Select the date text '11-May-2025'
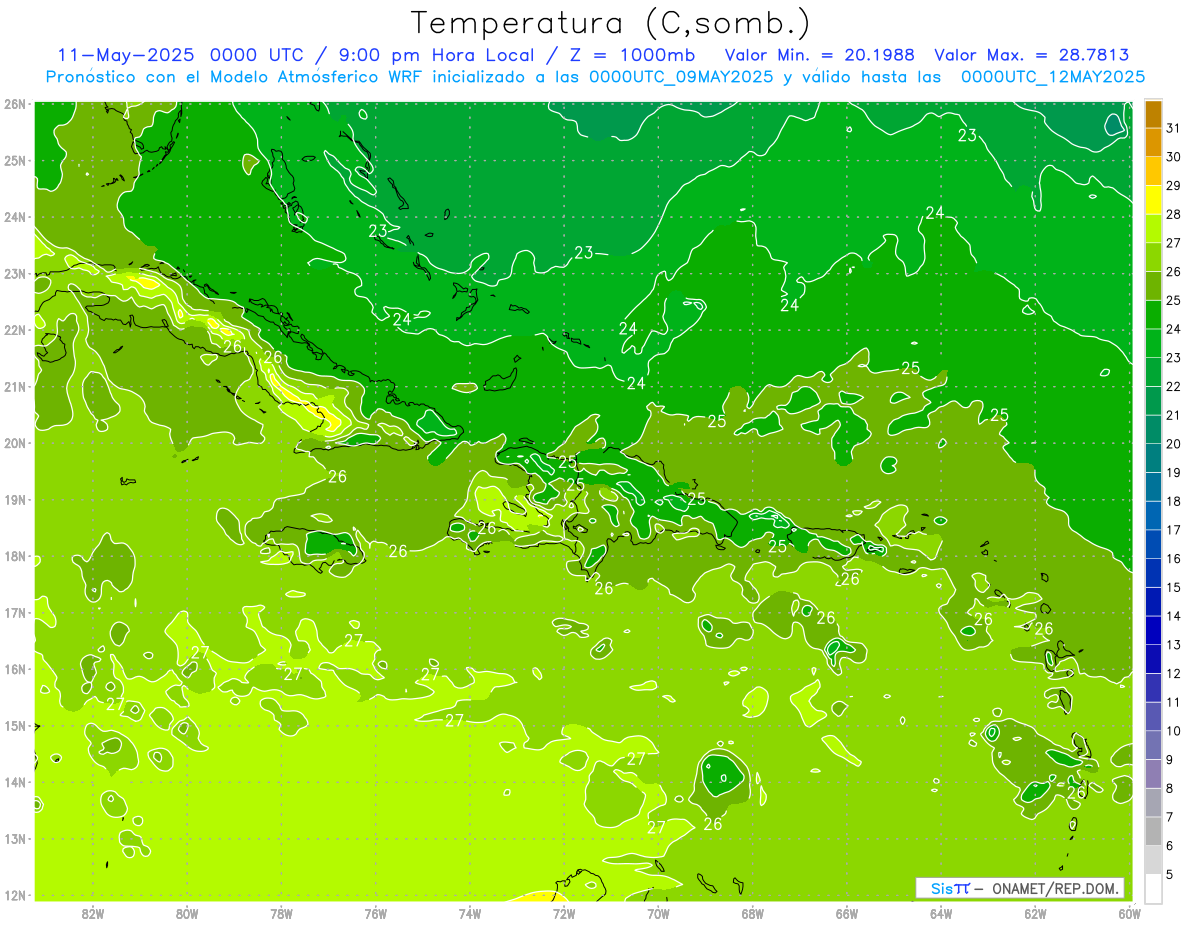 [x=125, y=55]
